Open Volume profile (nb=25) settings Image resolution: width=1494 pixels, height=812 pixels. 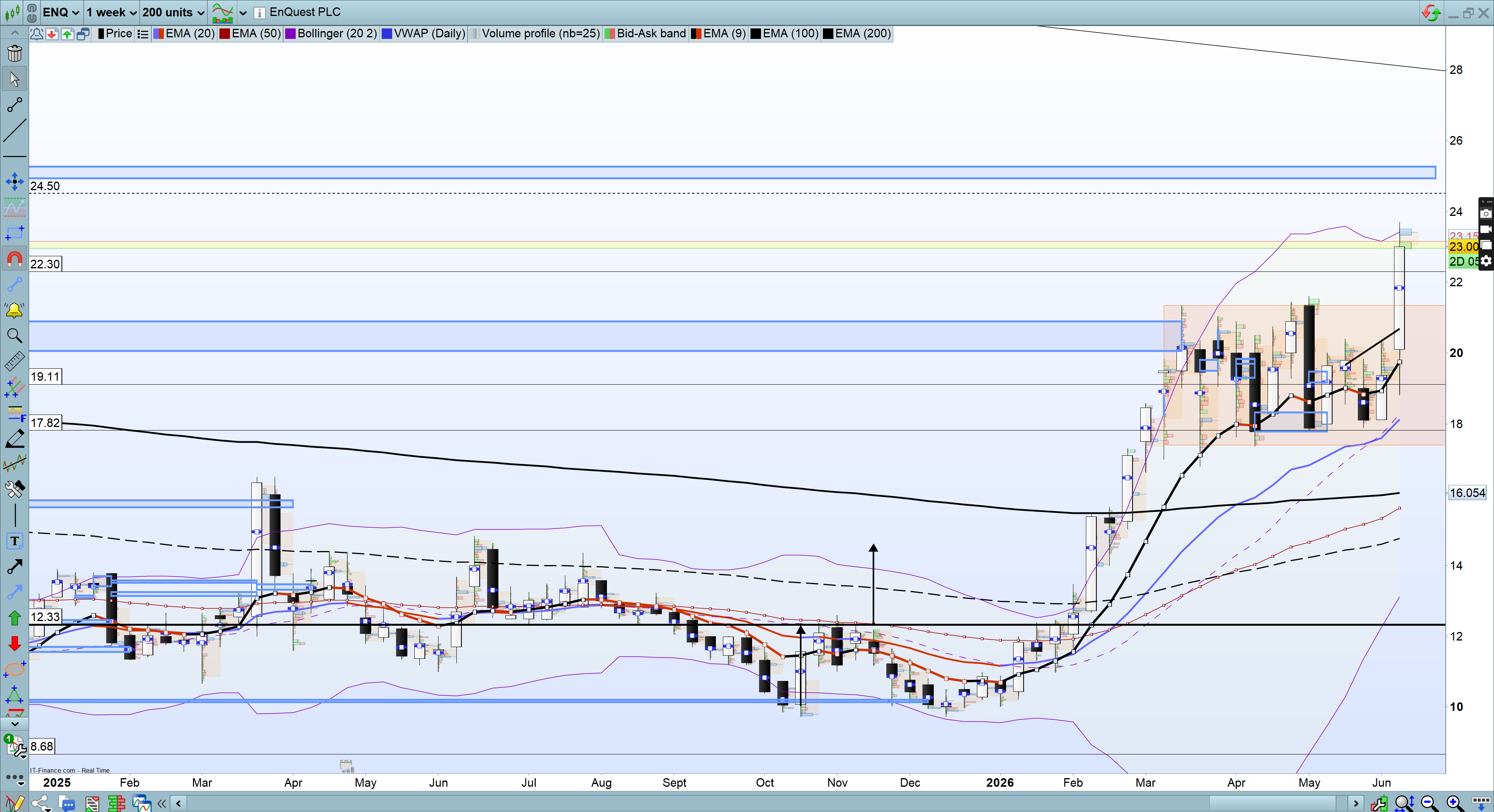coord(535,33)
